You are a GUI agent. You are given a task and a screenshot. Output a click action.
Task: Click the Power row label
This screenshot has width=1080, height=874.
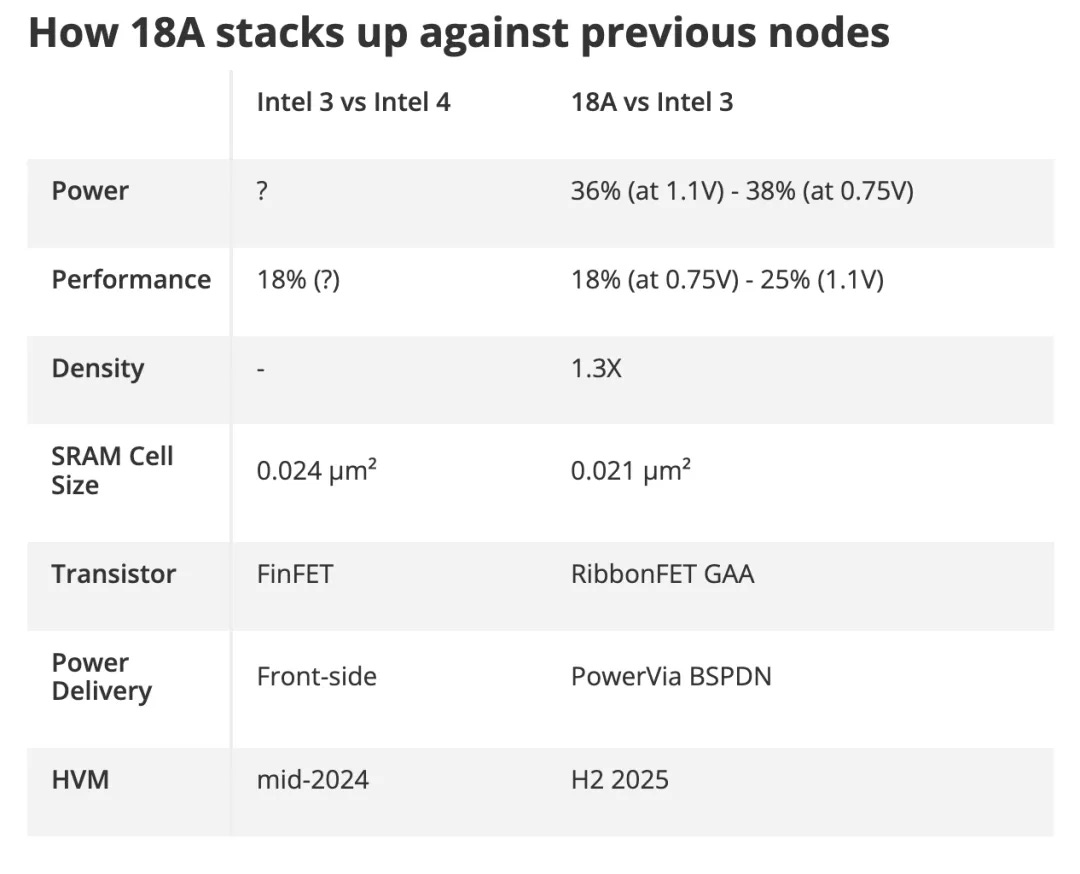(90, 191)
